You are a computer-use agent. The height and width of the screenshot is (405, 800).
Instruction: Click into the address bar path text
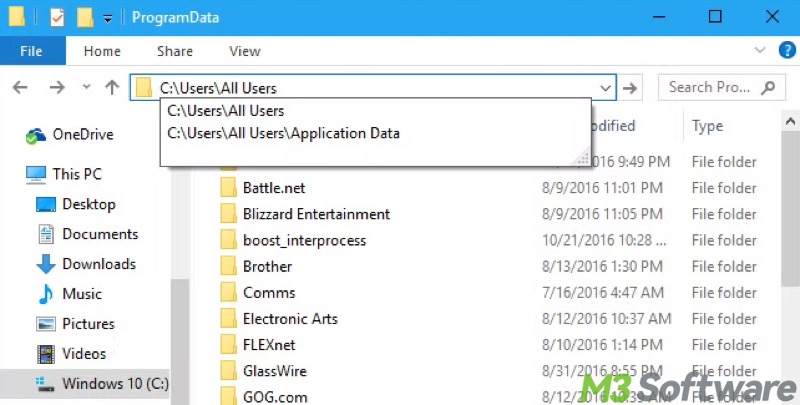tap(218, 88)
